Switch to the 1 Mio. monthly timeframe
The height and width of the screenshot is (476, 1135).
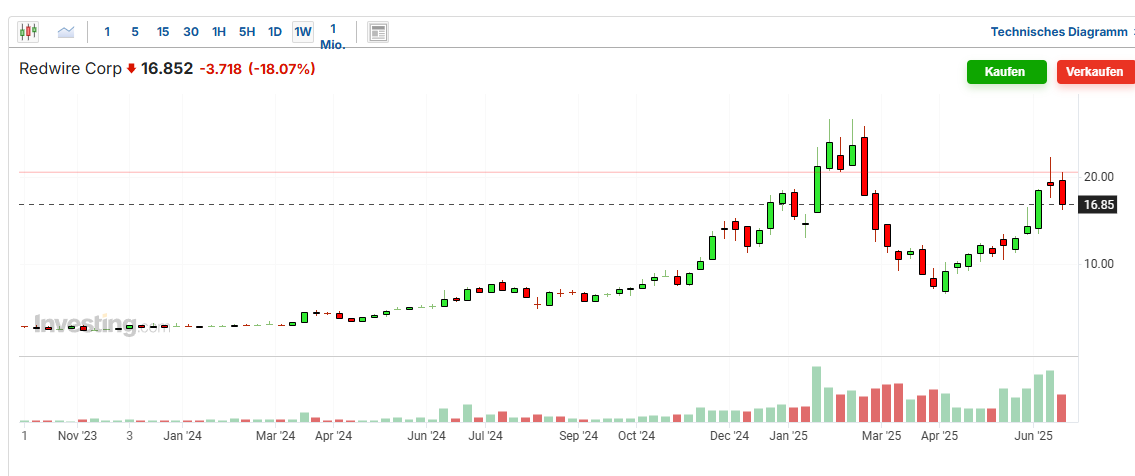[333, 36]
